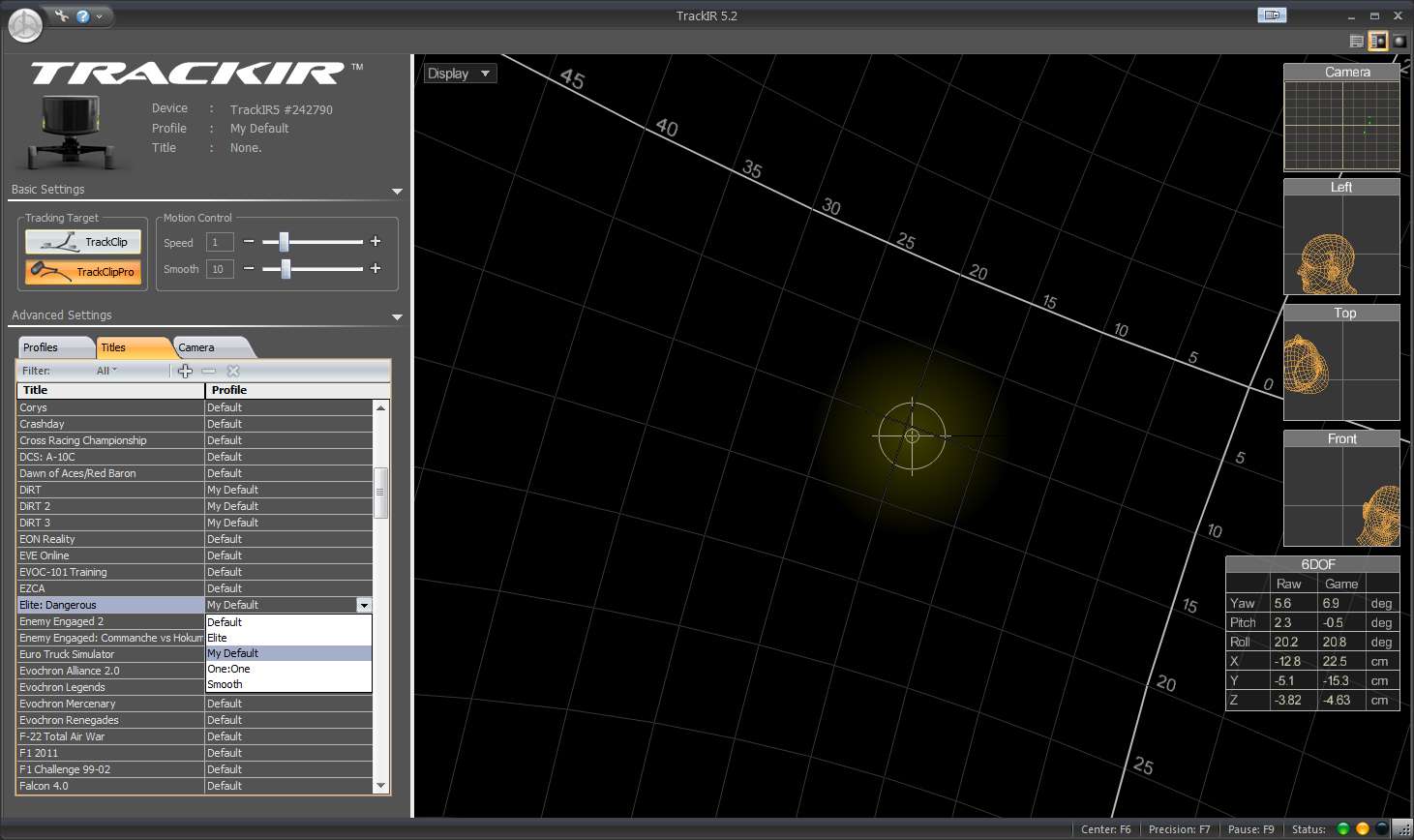Click the titles list scroll up arrow
The height and width of the screenshot is (840, 1414).
(380, 407)
